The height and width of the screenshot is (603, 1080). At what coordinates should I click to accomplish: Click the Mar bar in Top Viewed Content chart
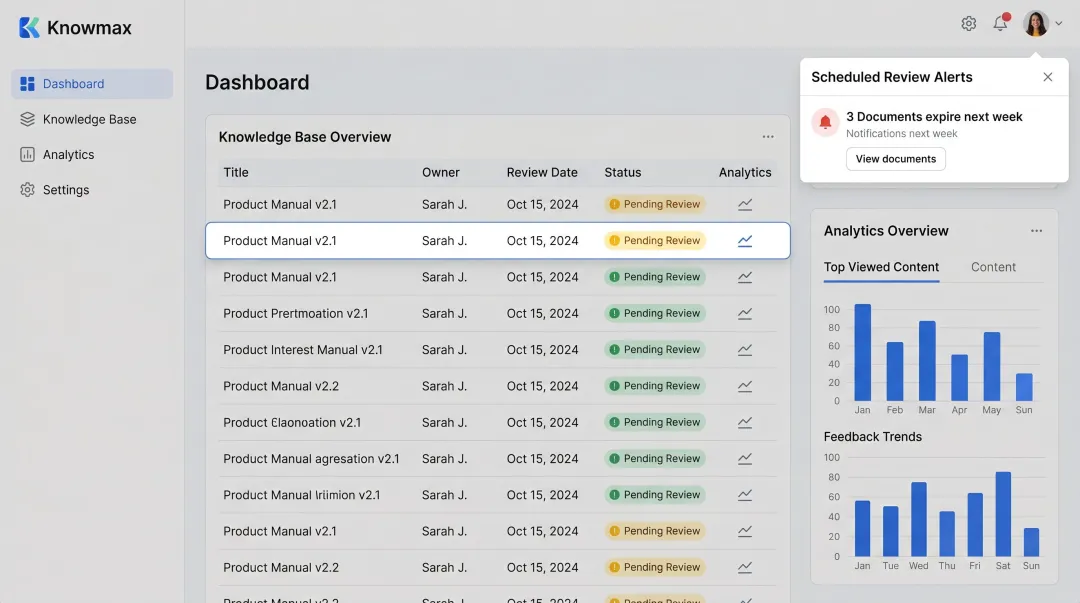(x=927, y=360)
